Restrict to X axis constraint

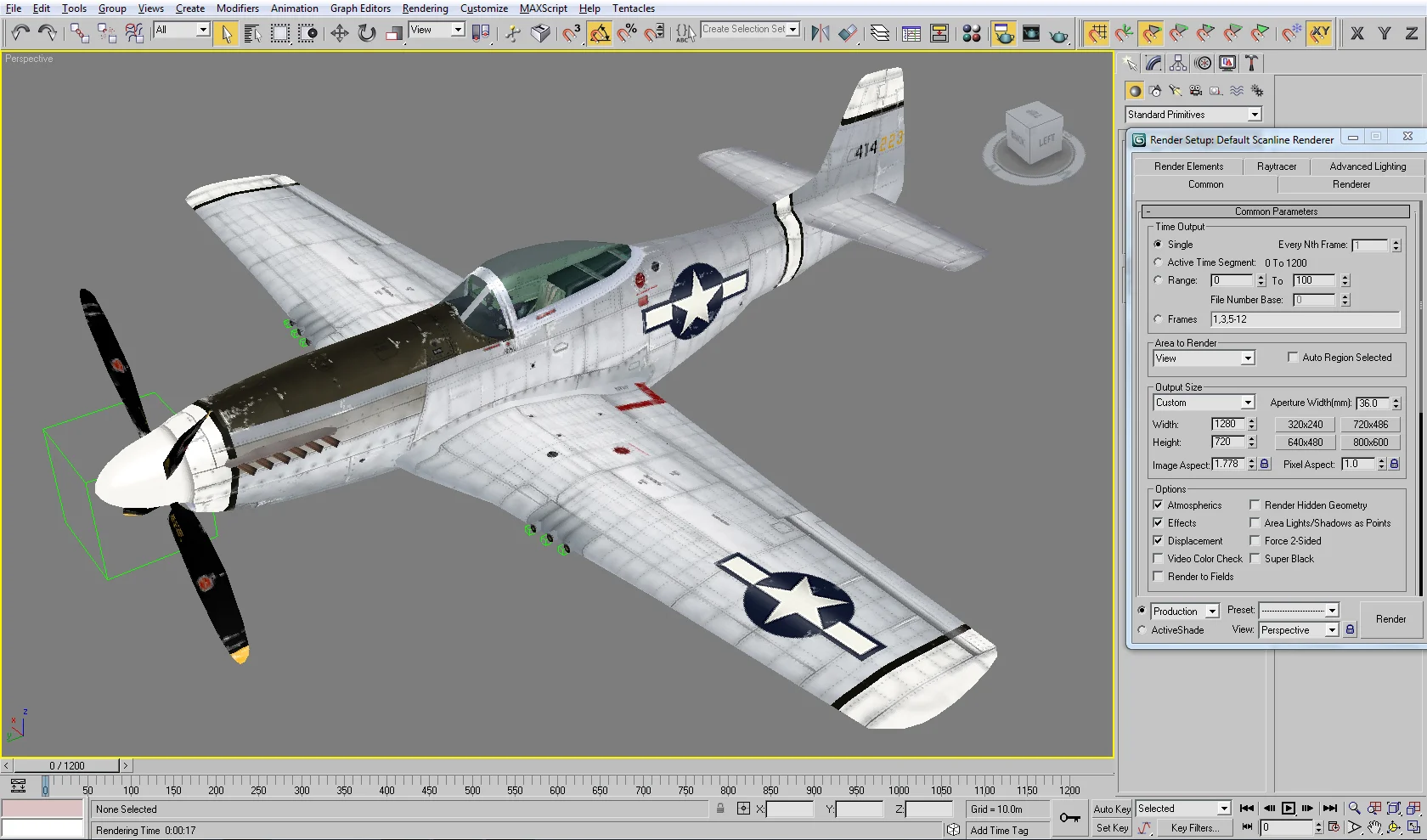1357,33
